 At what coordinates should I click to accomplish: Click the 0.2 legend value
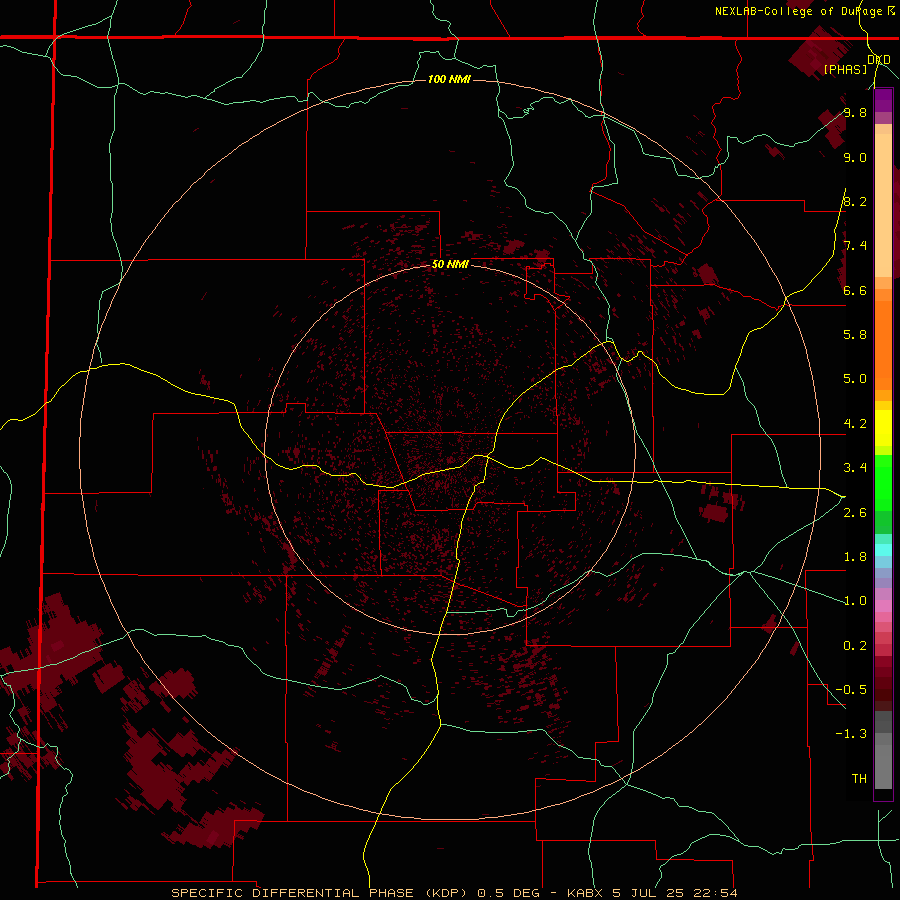855,646
